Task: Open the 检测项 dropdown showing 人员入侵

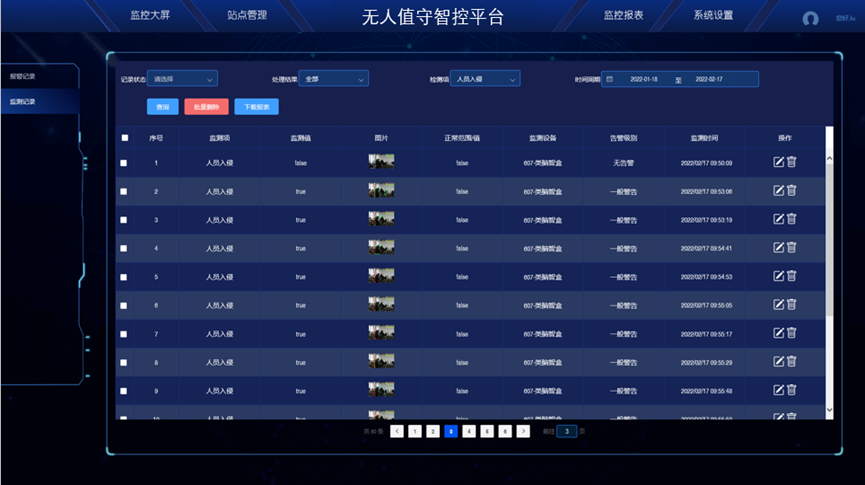Action: click(x=485, y=79)
